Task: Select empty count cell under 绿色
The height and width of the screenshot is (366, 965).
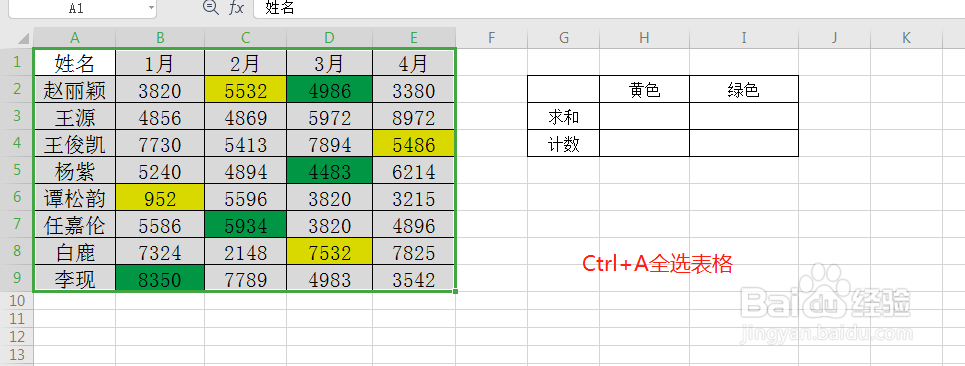Action: click(743, 143)
